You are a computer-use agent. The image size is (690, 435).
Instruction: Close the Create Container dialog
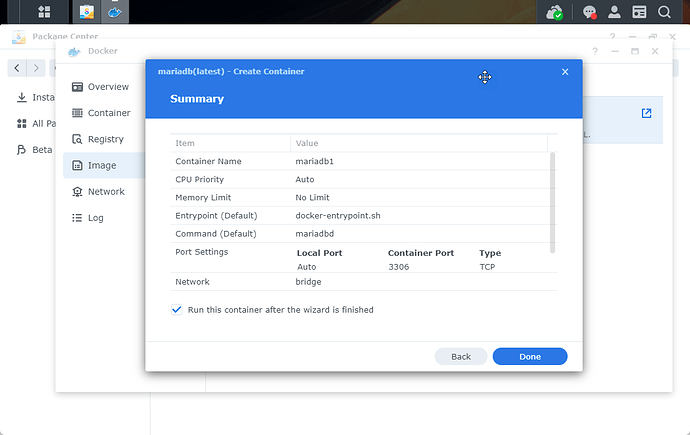[565, 72]
